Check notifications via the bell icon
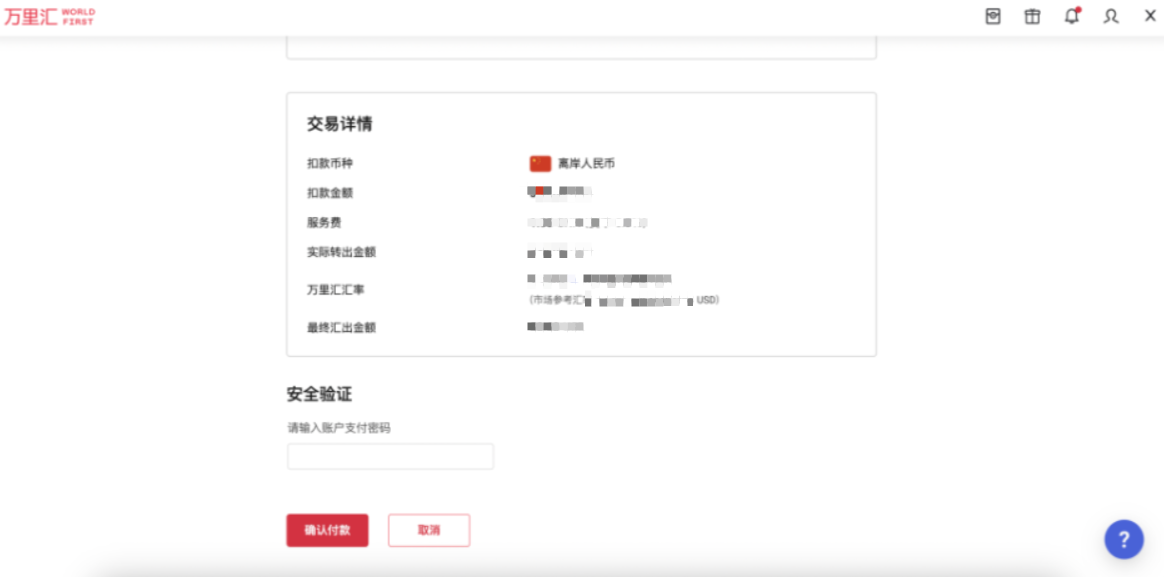The height and width of the screenshot is (577, 1164). 1071,16
